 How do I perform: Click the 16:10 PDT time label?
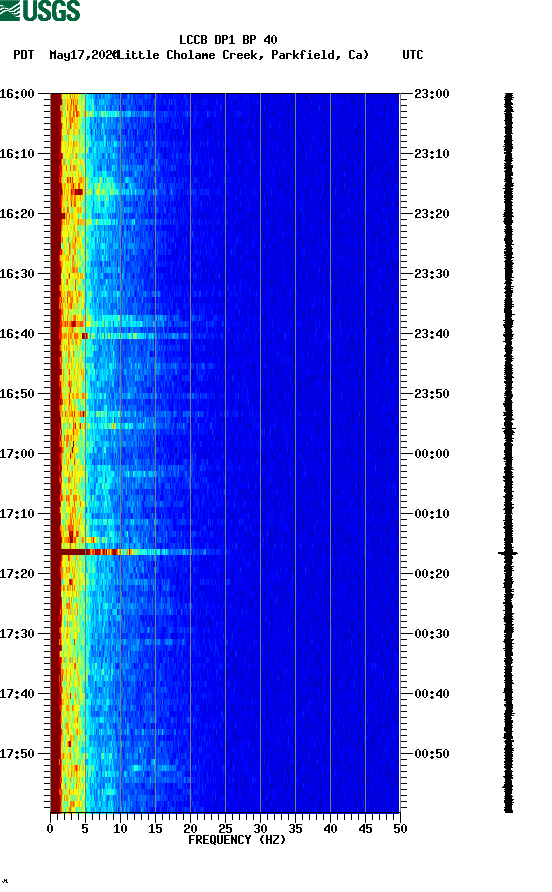[17, 154]
